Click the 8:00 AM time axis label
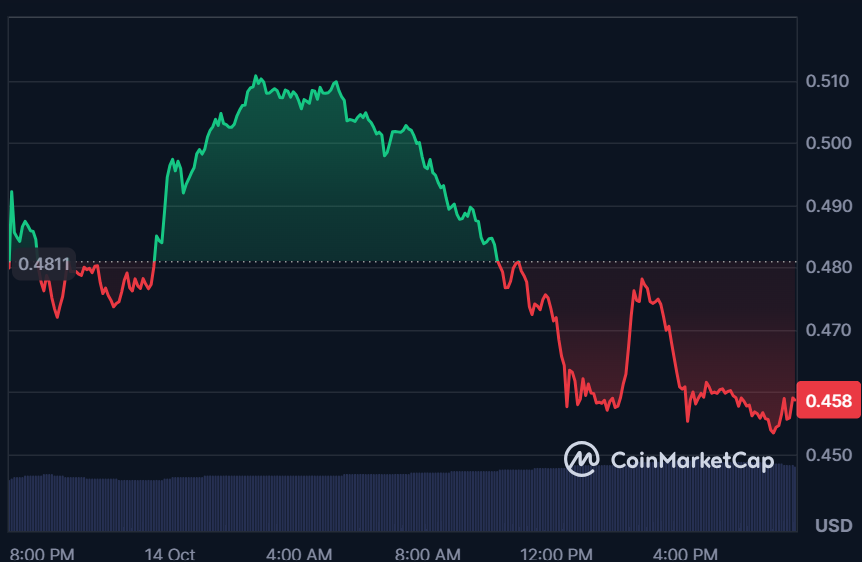862x562 pixels. 429,553
